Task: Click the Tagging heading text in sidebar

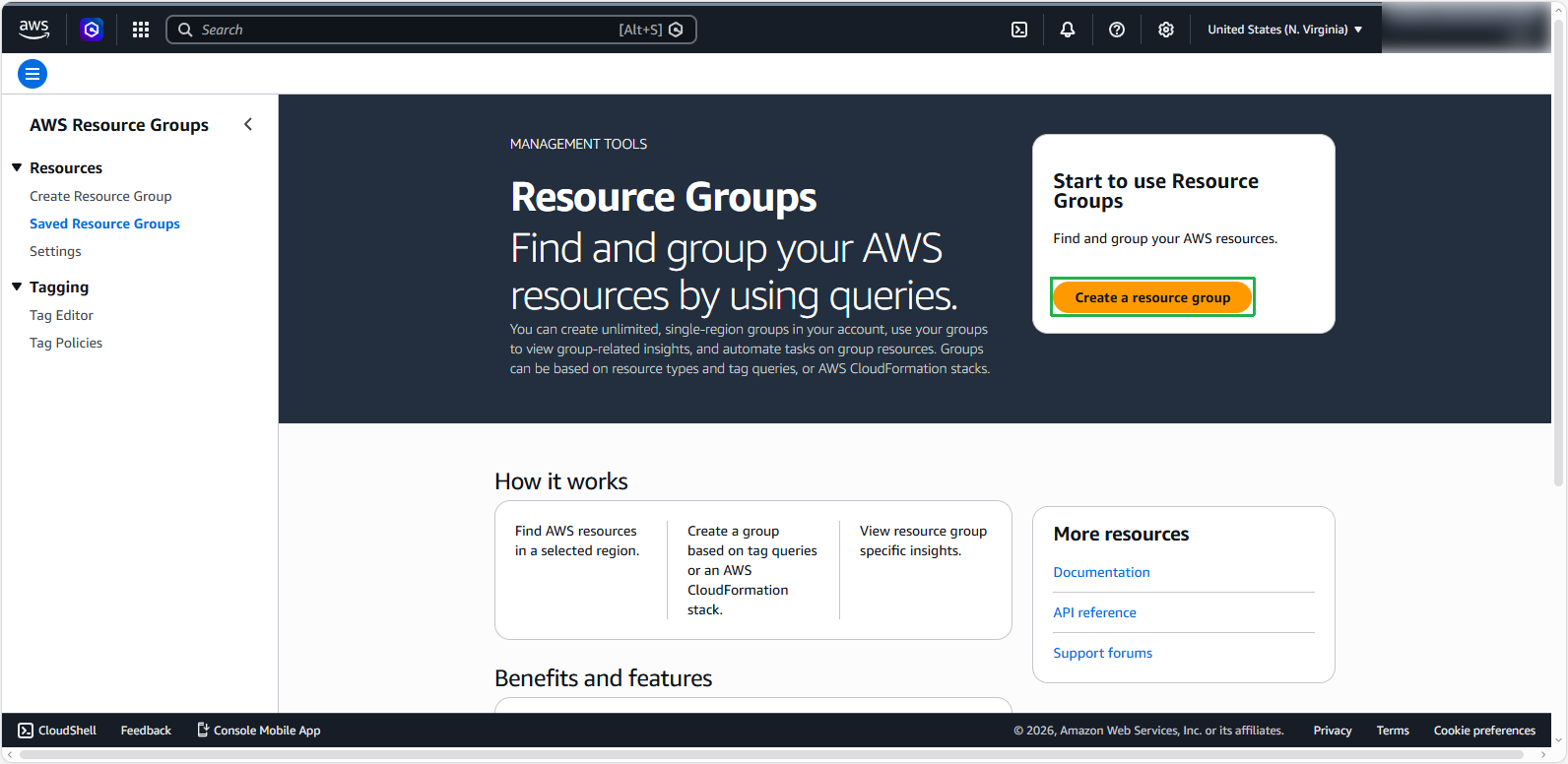Action: (59, 286)
